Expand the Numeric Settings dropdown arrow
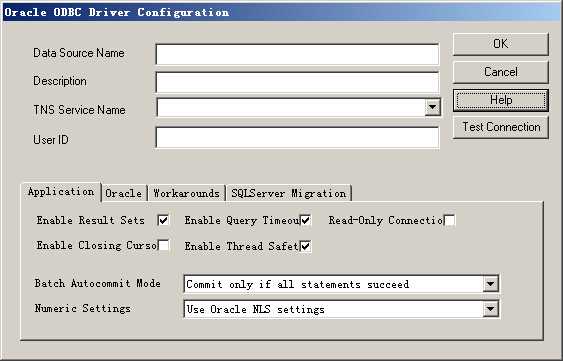Image resolution: width=563 pixels, height=361 pixels. [x=490, y=309]
